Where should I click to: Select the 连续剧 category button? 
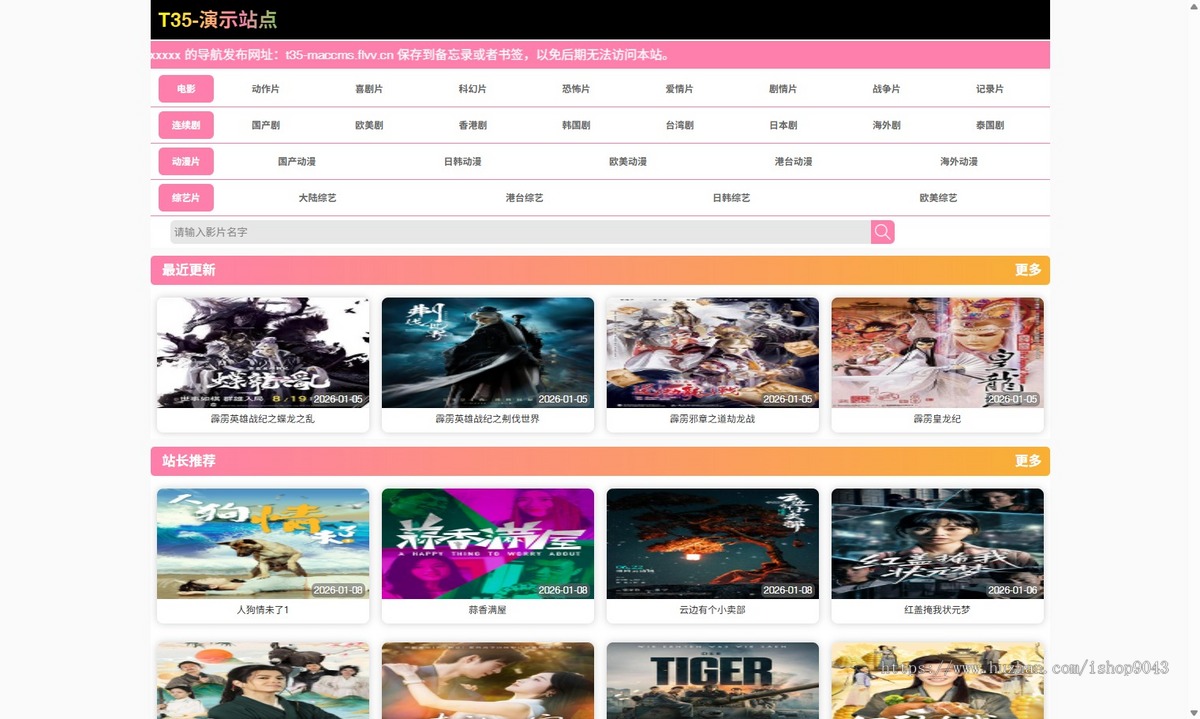click(x=186, y=125)
